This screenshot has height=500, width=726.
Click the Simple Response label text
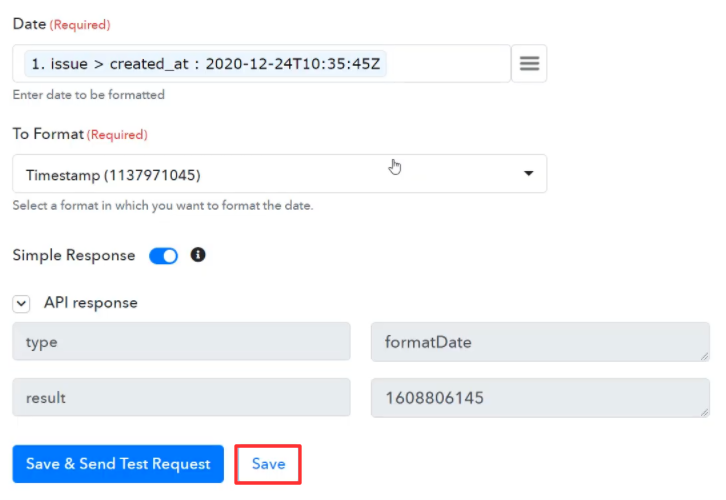tap(74, 256)
